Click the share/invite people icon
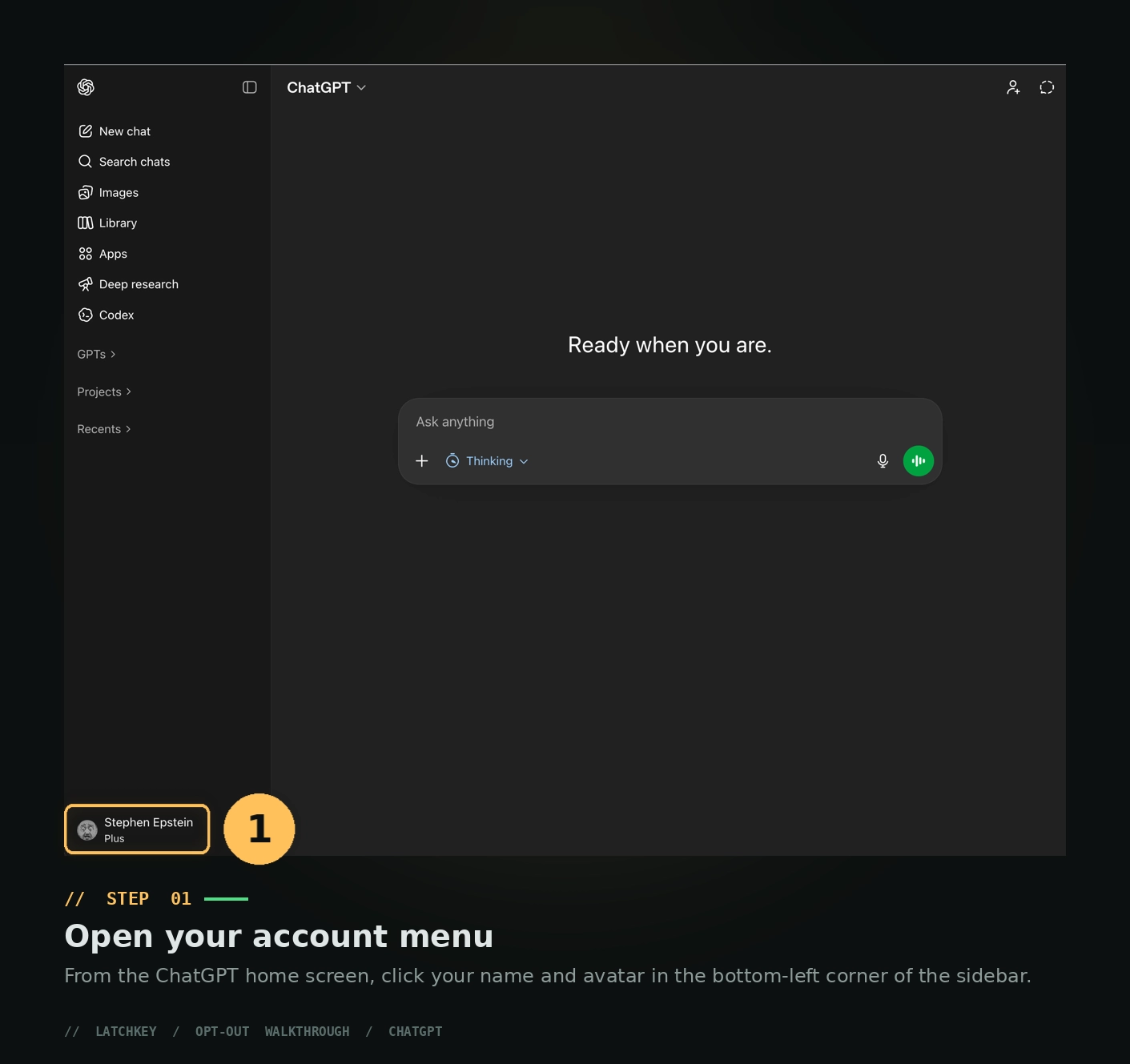Viewport: 1130px width, 1064px height. tap(1013, 87)
